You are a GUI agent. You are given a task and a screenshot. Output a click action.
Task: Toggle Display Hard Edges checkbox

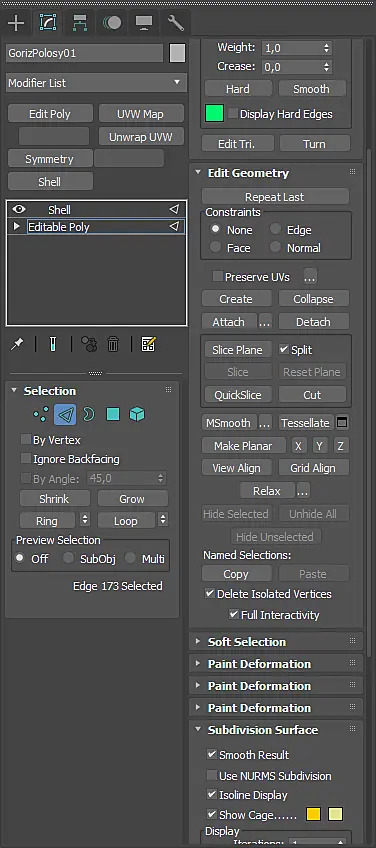pos(233,114)
